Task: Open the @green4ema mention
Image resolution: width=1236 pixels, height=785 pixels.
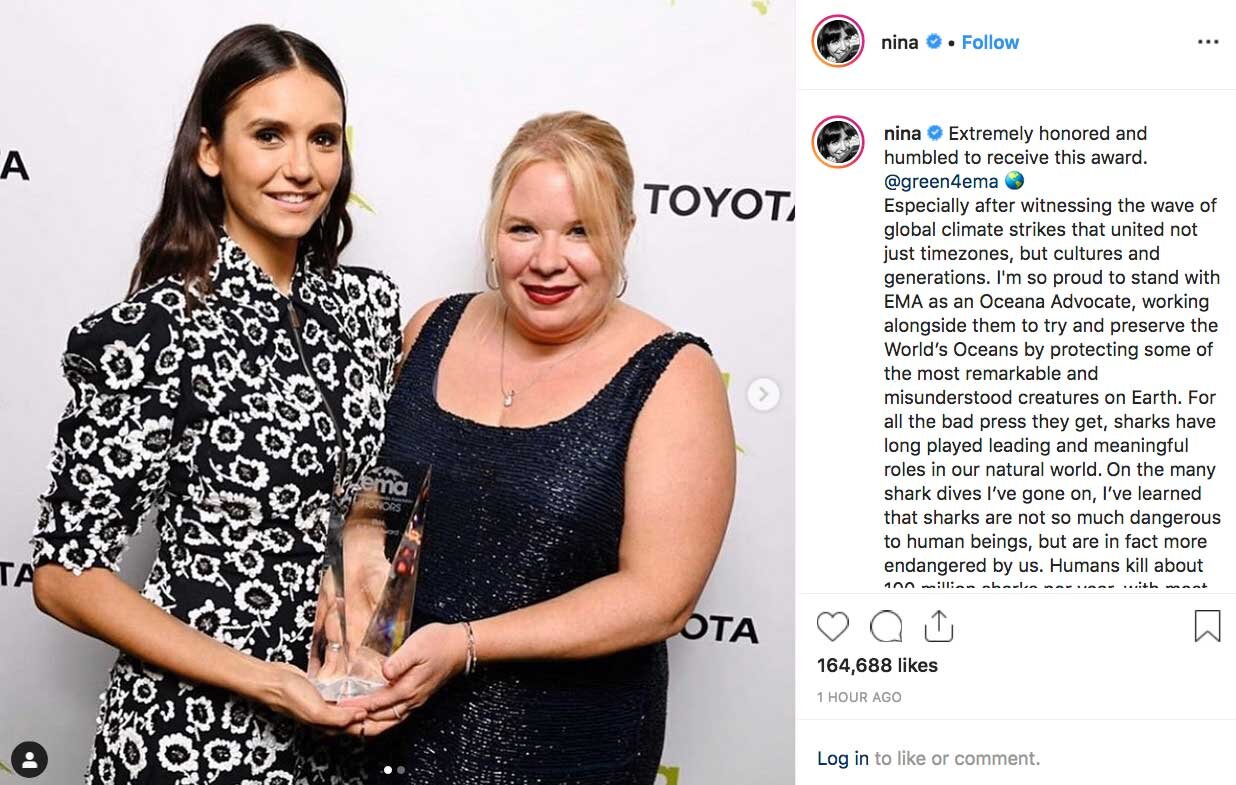Action: [941, 181]
